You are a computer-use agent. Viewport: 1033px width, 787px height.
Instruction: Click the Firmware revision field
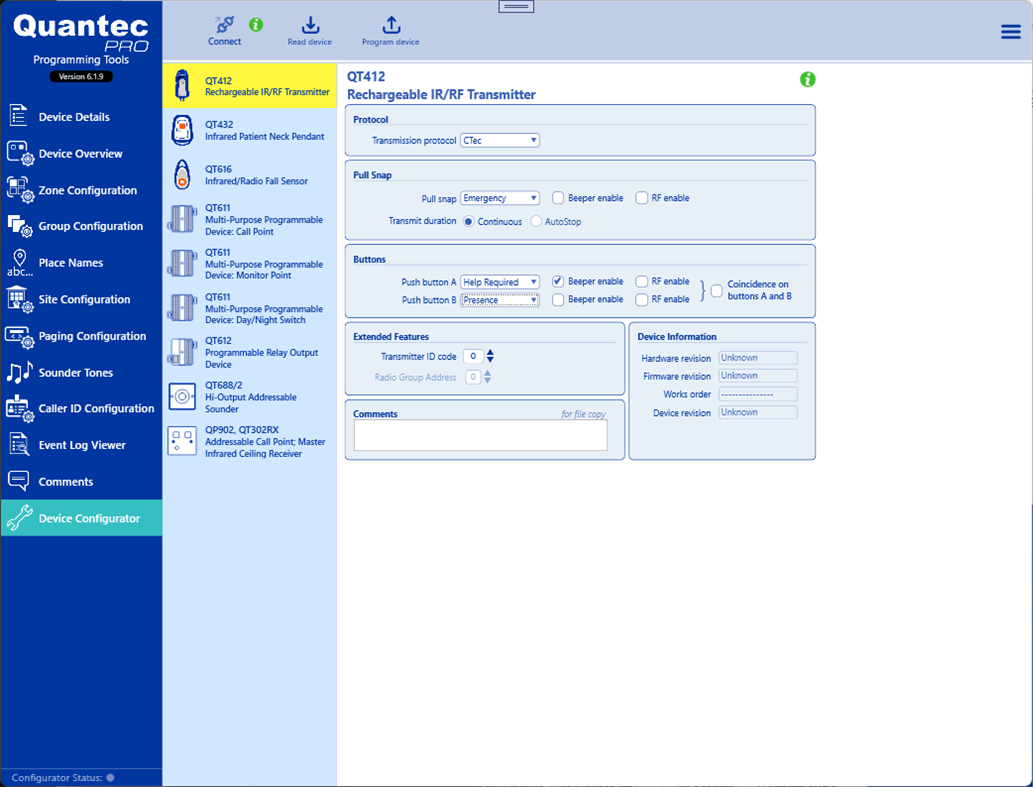click(758, 375)
